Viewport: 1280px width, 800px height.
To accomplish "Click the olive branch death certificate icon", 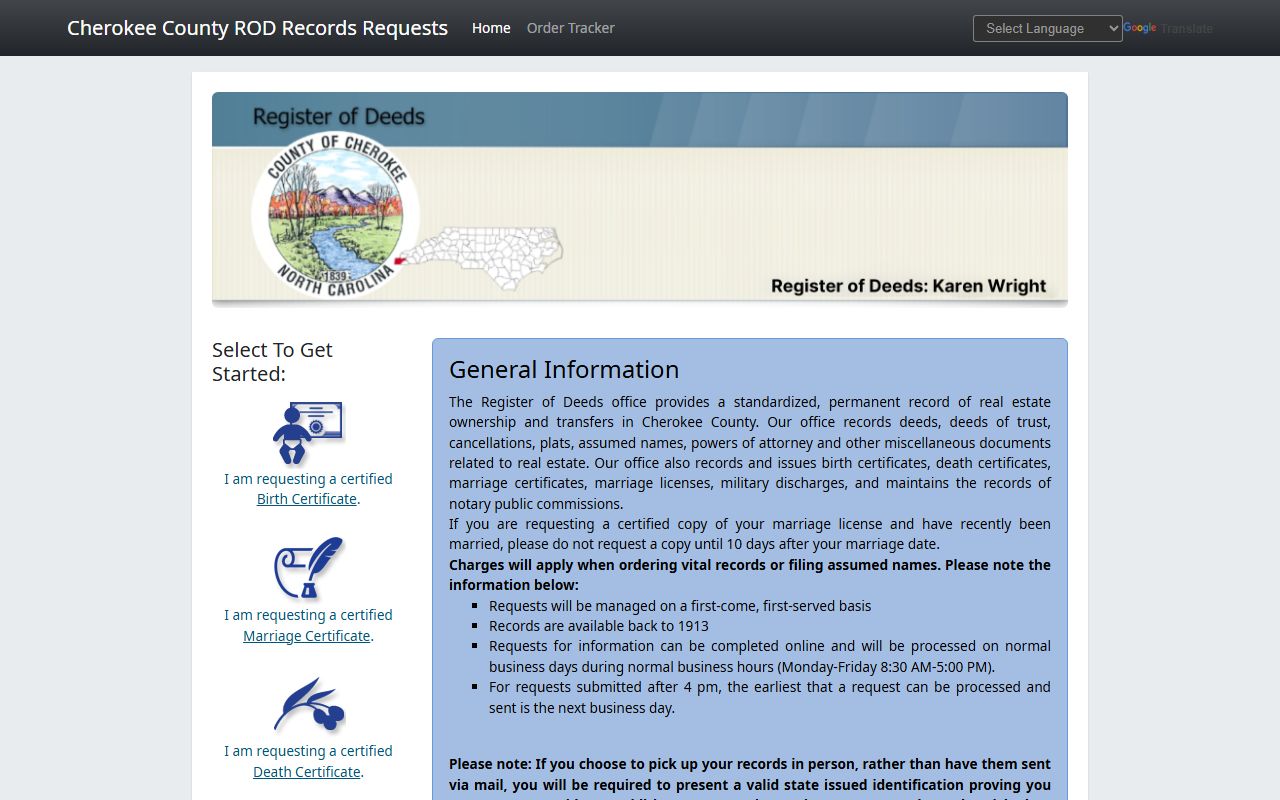I will pos(309,705).
